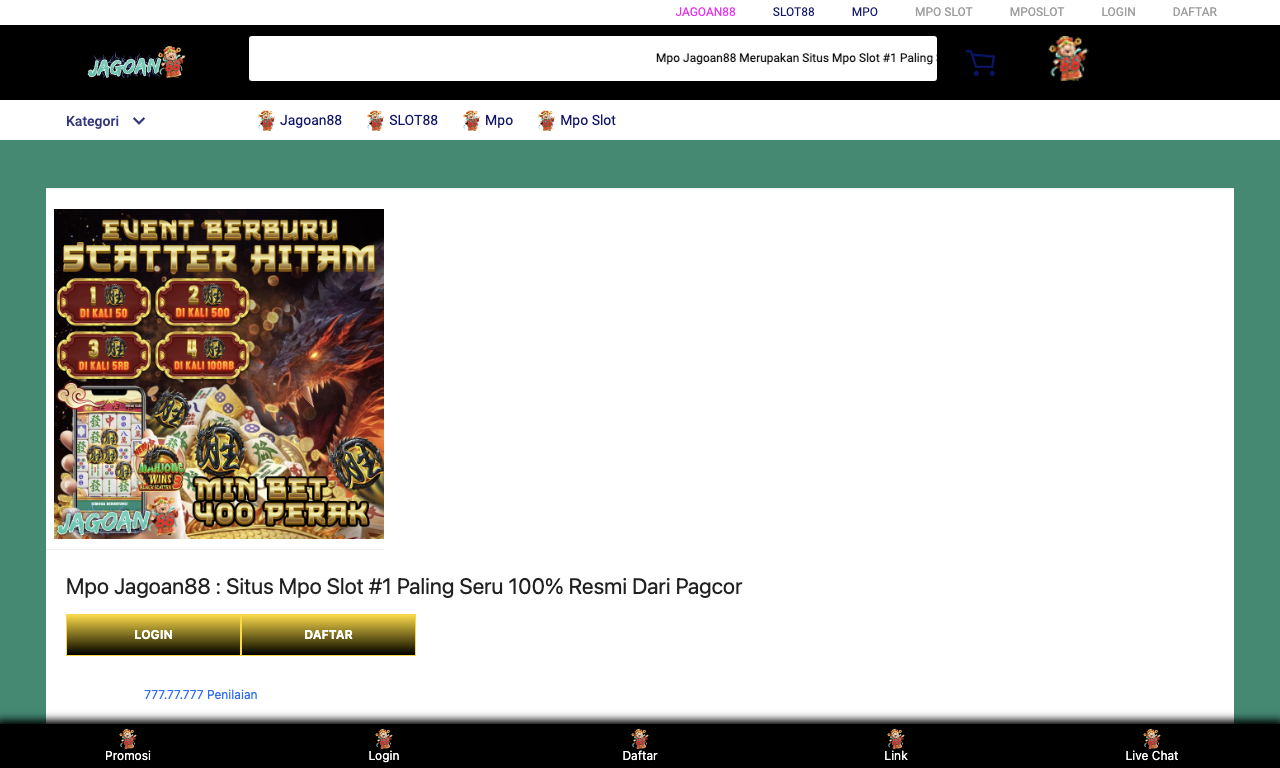This screenshot has height=768, width=1280.
Task: Click the yellow-black LOGIN button
Action: [x=153, y=635]
